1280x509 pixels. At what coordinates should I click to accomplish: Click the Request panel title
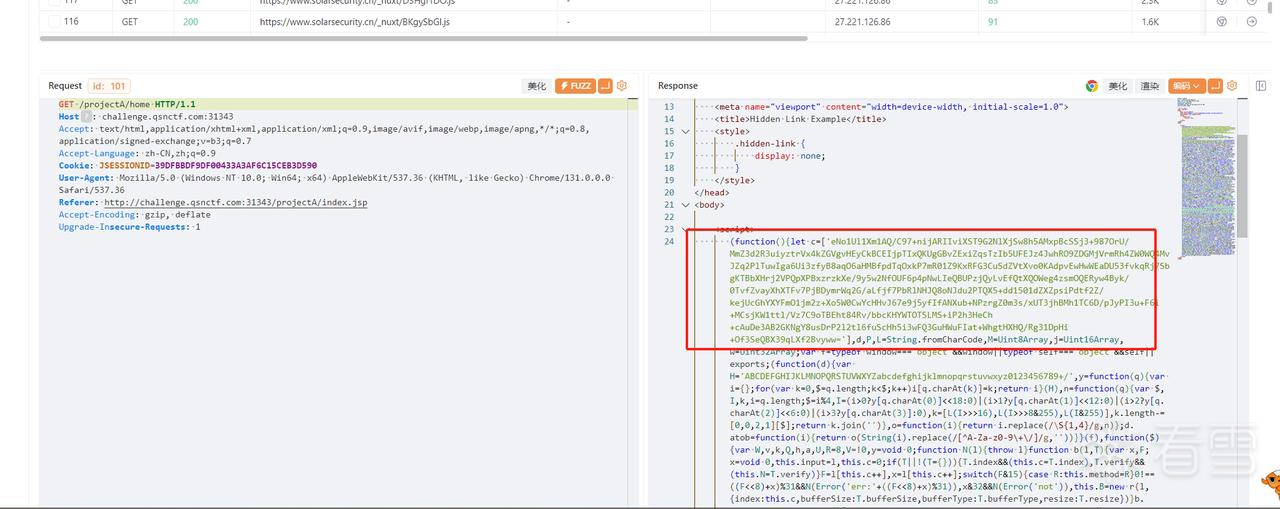pos(65,86)
